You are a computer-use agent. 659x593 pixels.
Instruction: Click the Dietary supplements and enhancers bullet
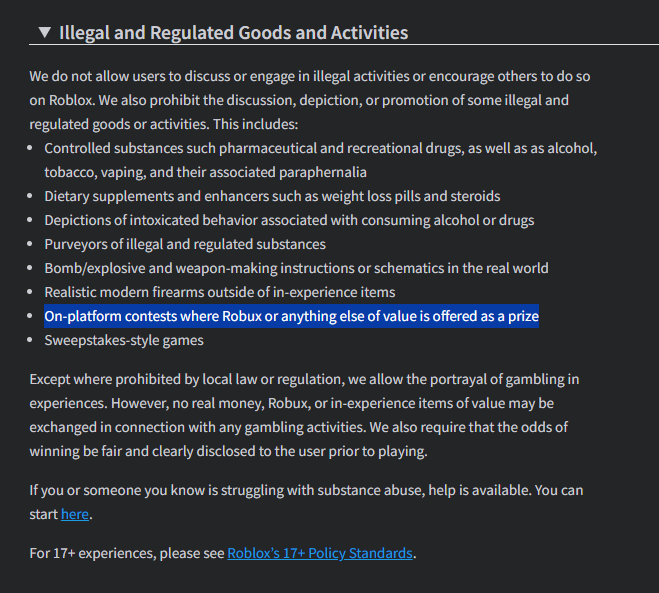pyautogui.click(x=272, y=196)
